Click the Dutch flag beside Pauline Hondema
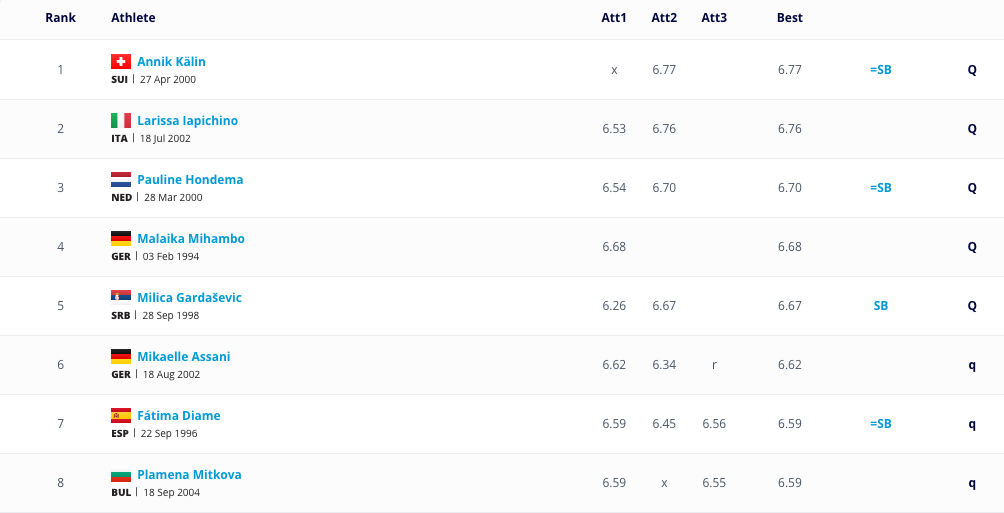1004x513 pixels. click(121, 180)
